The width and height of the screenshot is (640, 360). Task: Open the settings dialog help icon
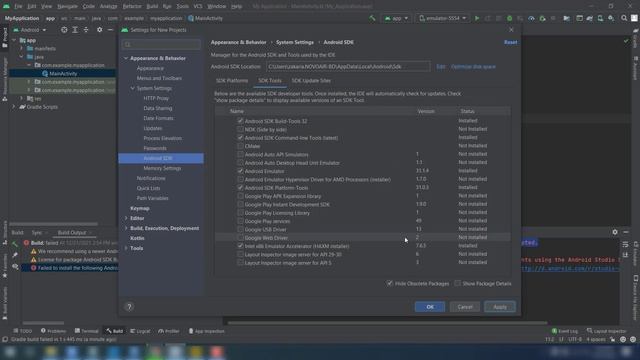tap(129, 307)
